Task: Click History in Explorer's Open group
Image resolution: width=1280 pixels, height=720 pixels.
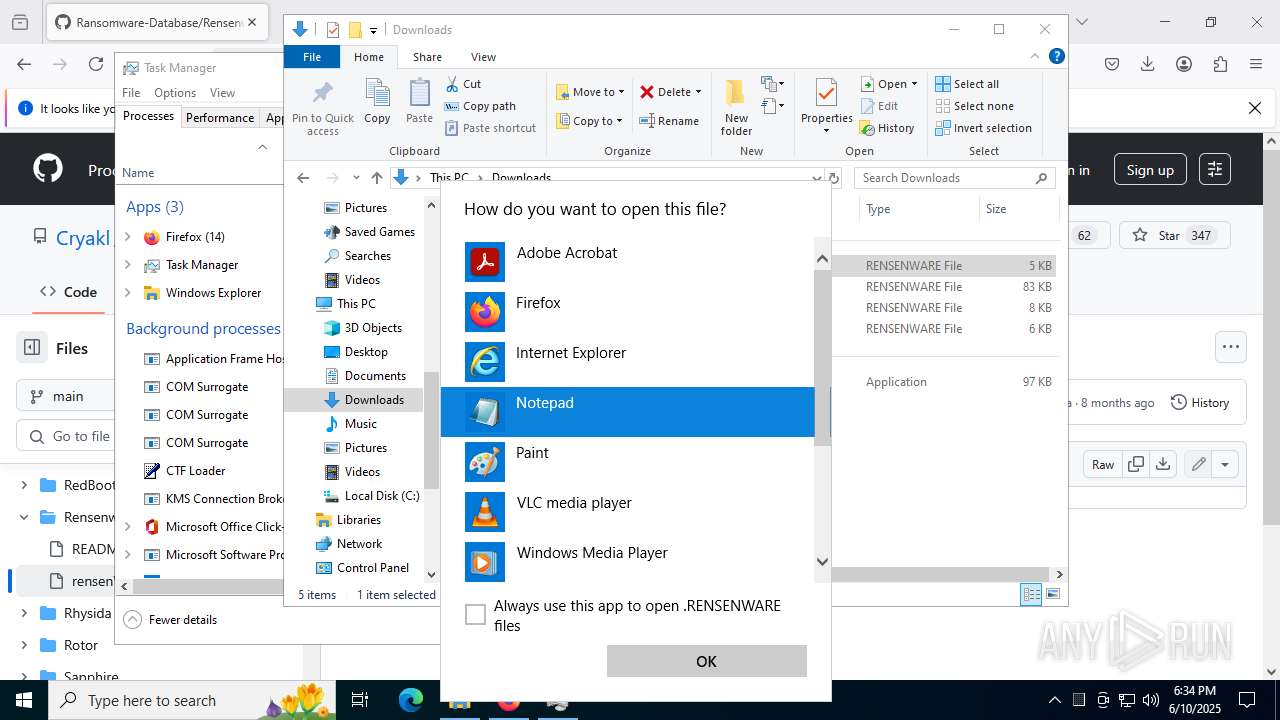Action: tap(887, 128)
